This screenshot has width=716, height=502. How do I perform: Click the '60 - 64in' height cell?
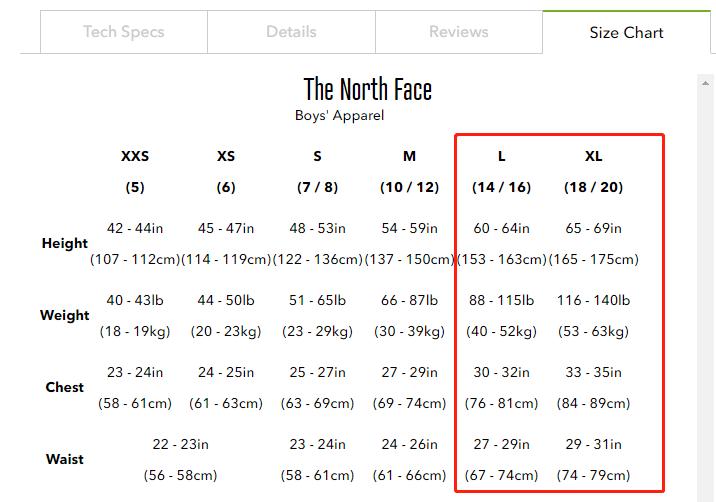[501, 228]
